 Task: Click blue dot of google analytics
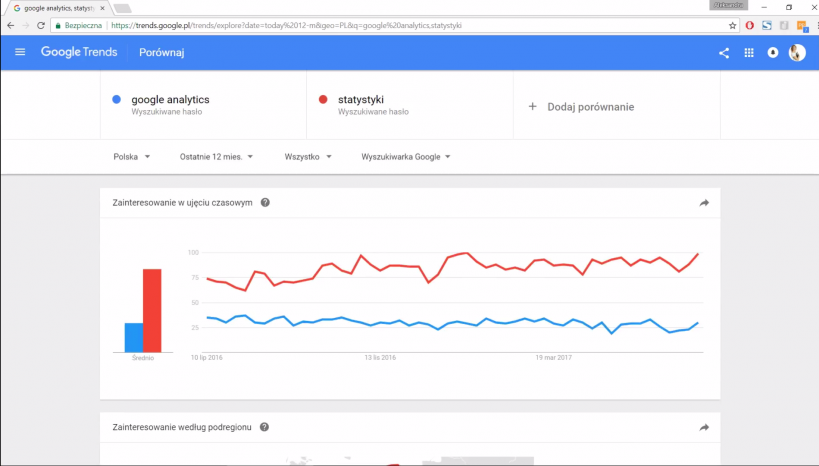point(116,99)
